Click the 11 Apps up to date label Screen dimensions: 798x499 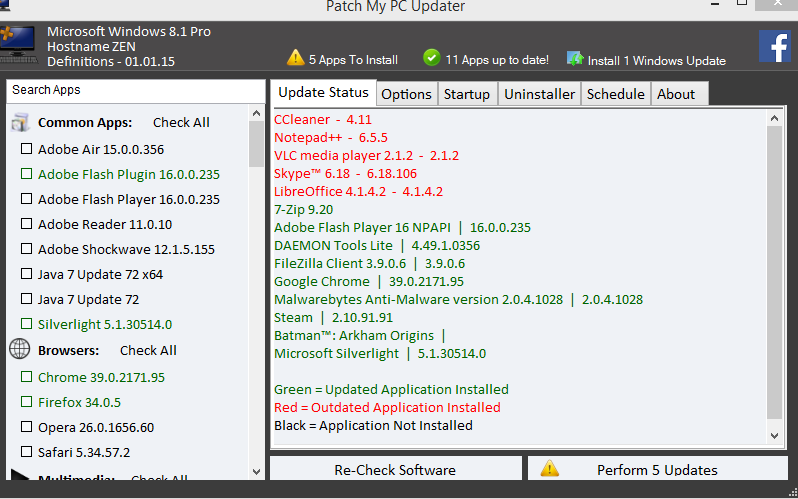point(497,60)
